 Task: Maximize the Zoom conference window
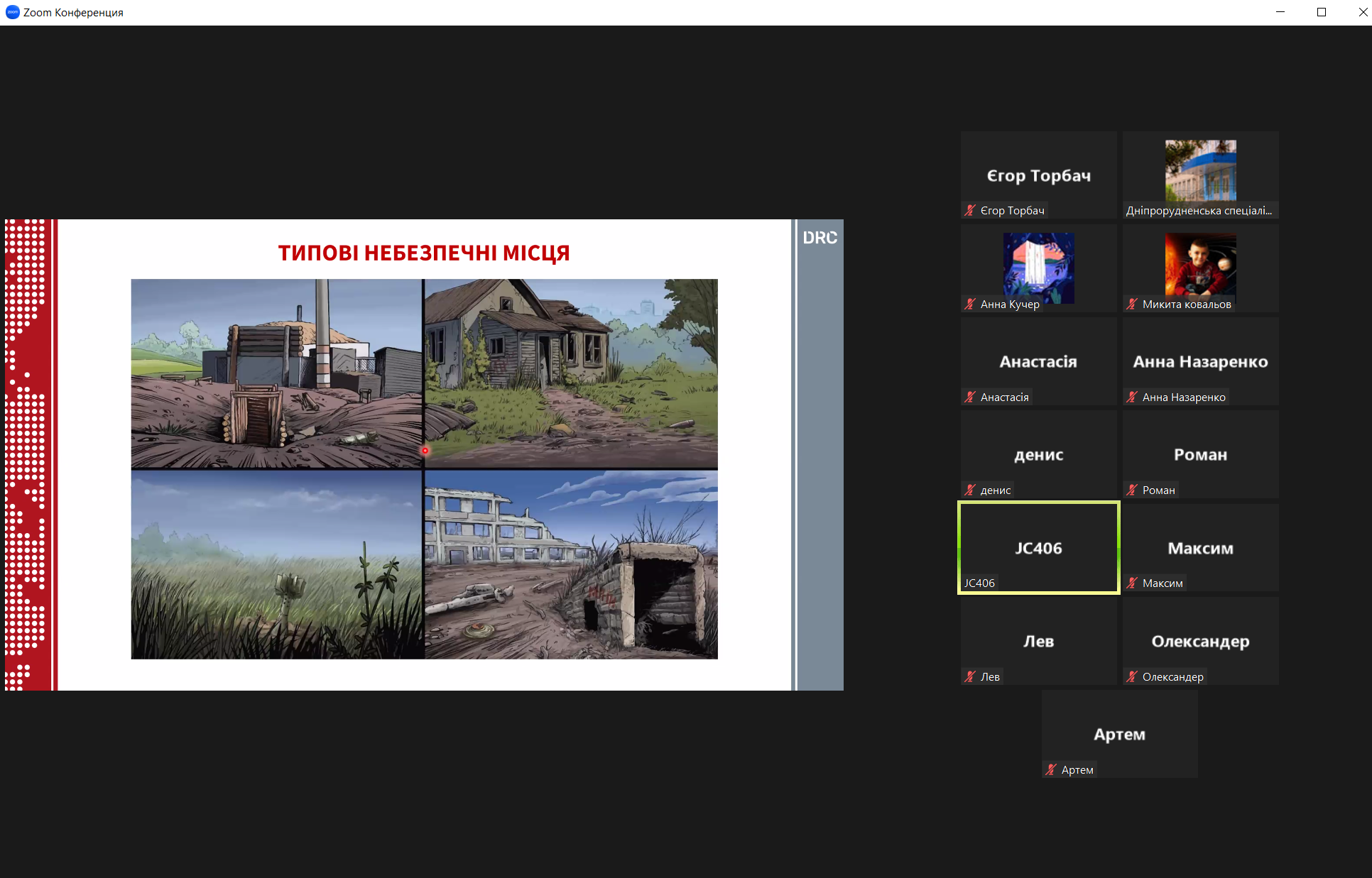click(1322, 12)
